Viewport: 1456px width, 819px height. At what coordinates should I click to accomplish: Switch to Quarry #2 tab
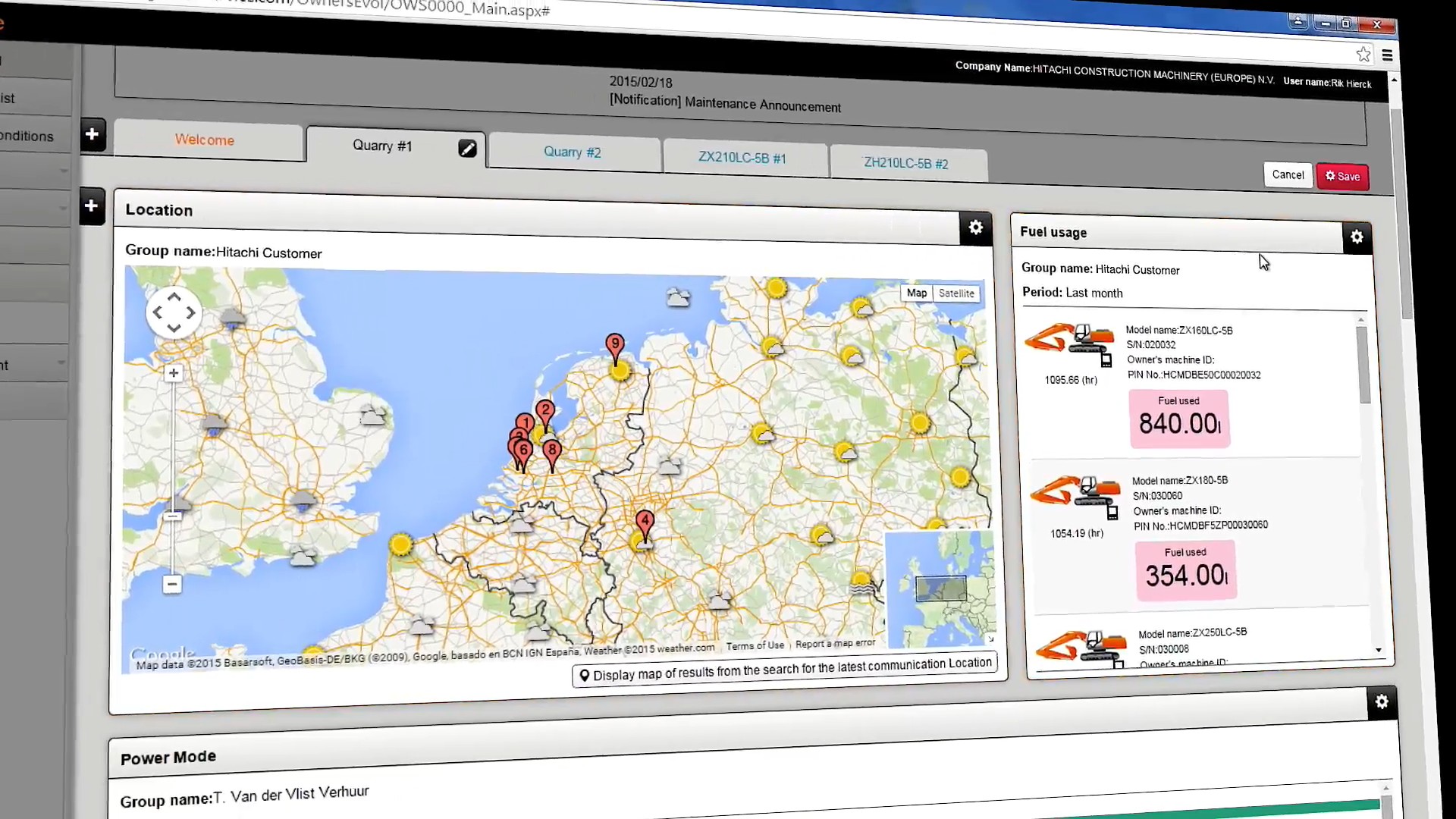(572, 152)
